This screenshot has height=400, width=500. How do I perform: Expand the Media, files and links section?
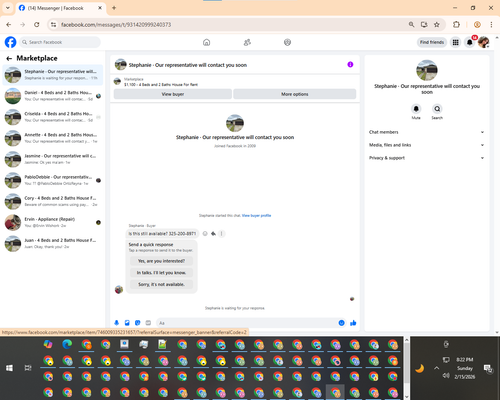[x=427, y=145]
